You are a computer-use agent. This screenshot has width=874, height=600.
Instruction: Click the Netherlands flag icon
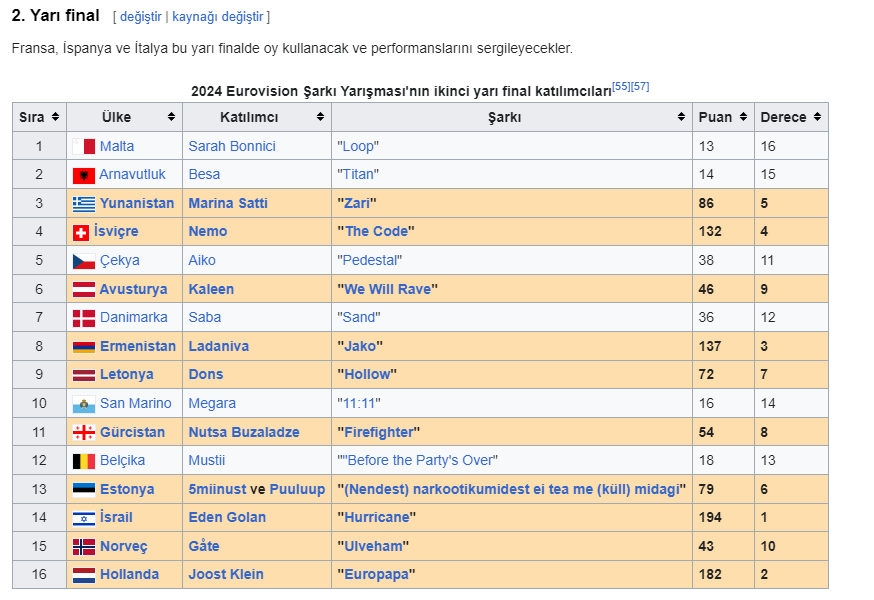(84, 575)
